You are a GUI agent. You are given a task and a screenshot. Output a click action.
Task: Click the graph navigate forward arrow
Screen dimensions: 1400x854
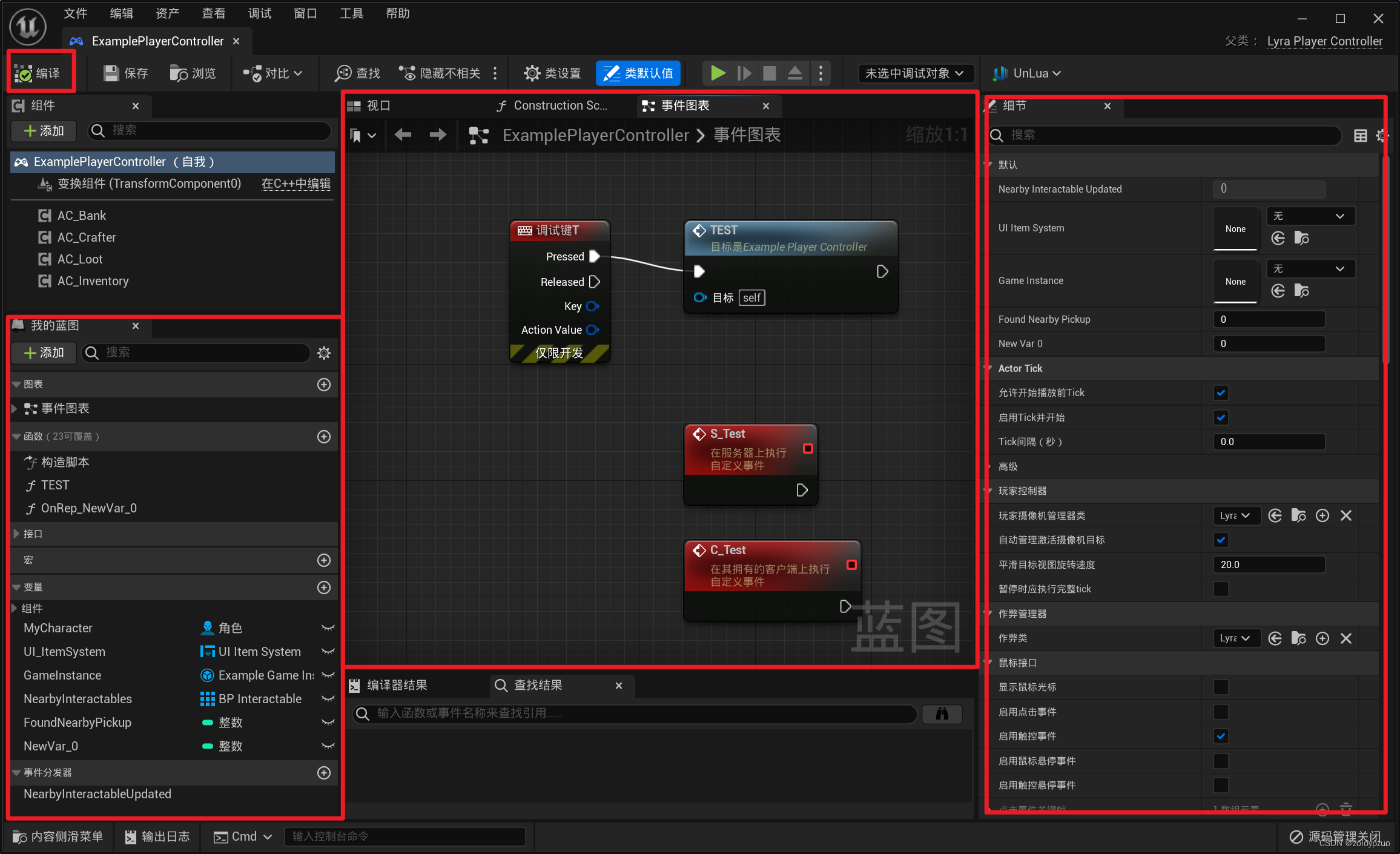438,134
